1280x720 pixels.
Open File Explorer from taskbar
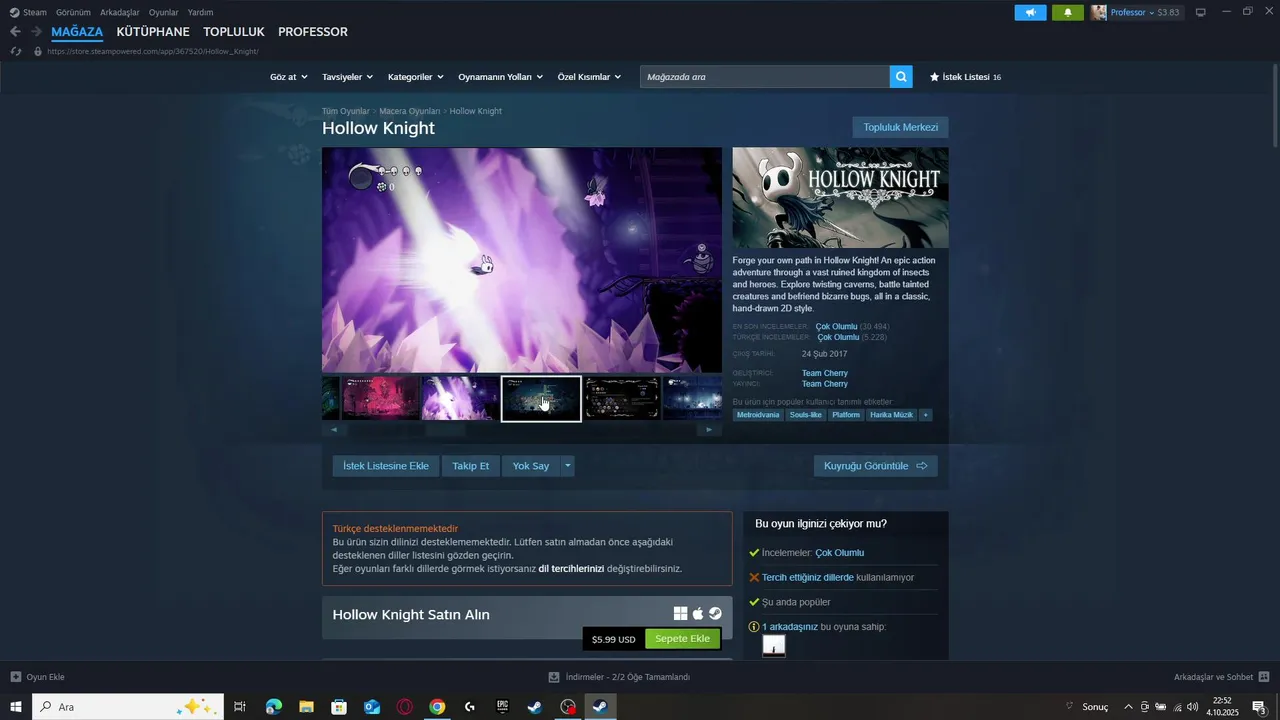coord(306,707)
